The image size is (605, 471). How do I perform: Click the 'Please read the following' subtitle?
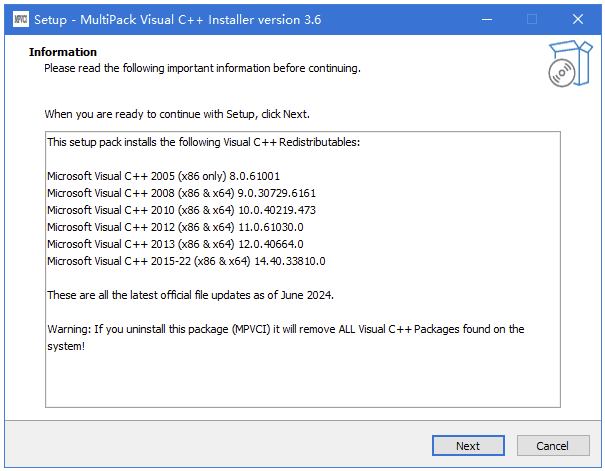pyautogui.click(x=201, y=68)
